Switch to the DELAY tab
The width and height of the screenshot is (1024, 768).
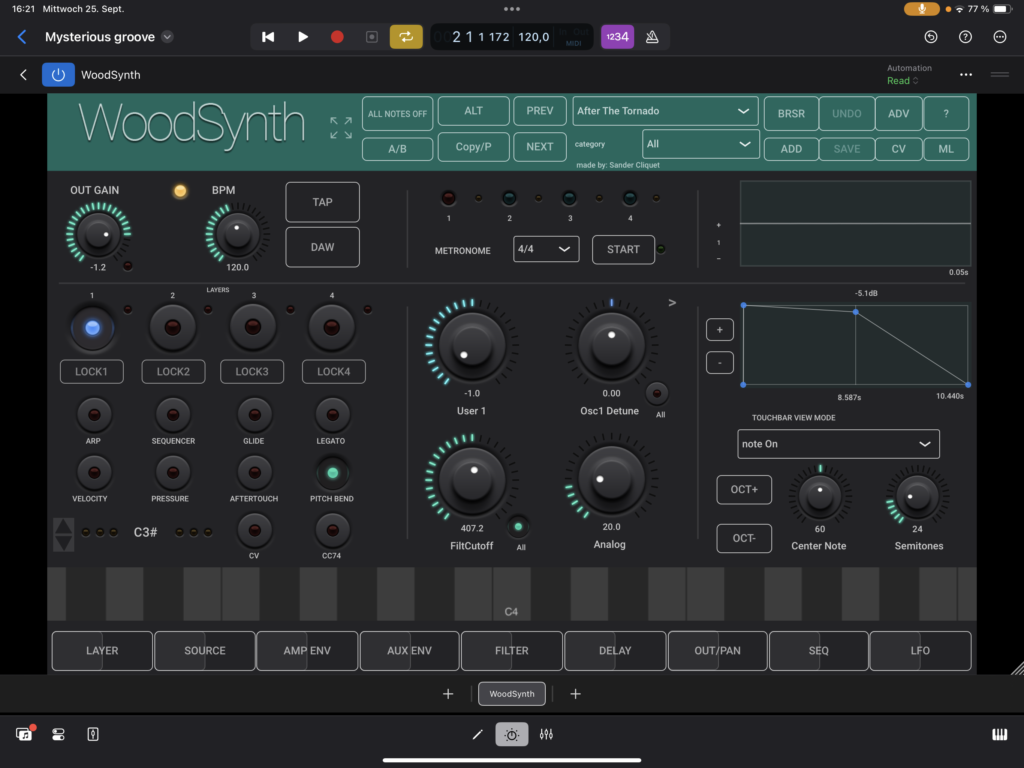(x=615, y=650)
